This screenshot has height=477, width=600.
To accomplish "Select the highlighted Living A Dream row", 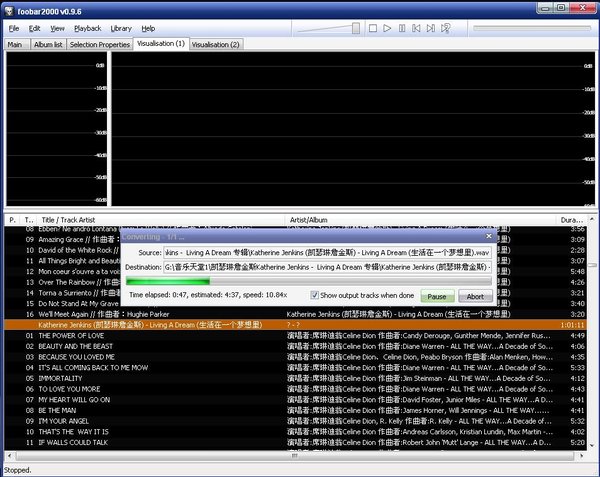I will [x=295, y=325].
